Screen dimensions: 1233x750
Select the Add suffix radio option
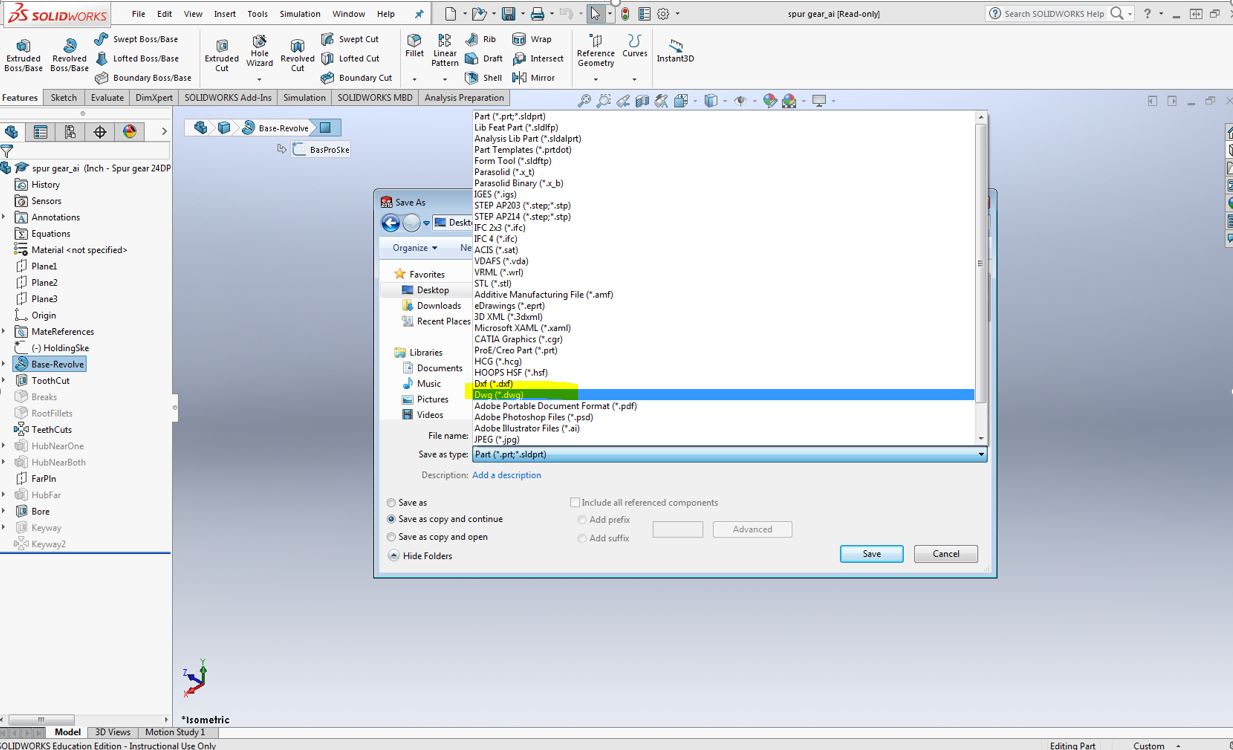[582, 538]
